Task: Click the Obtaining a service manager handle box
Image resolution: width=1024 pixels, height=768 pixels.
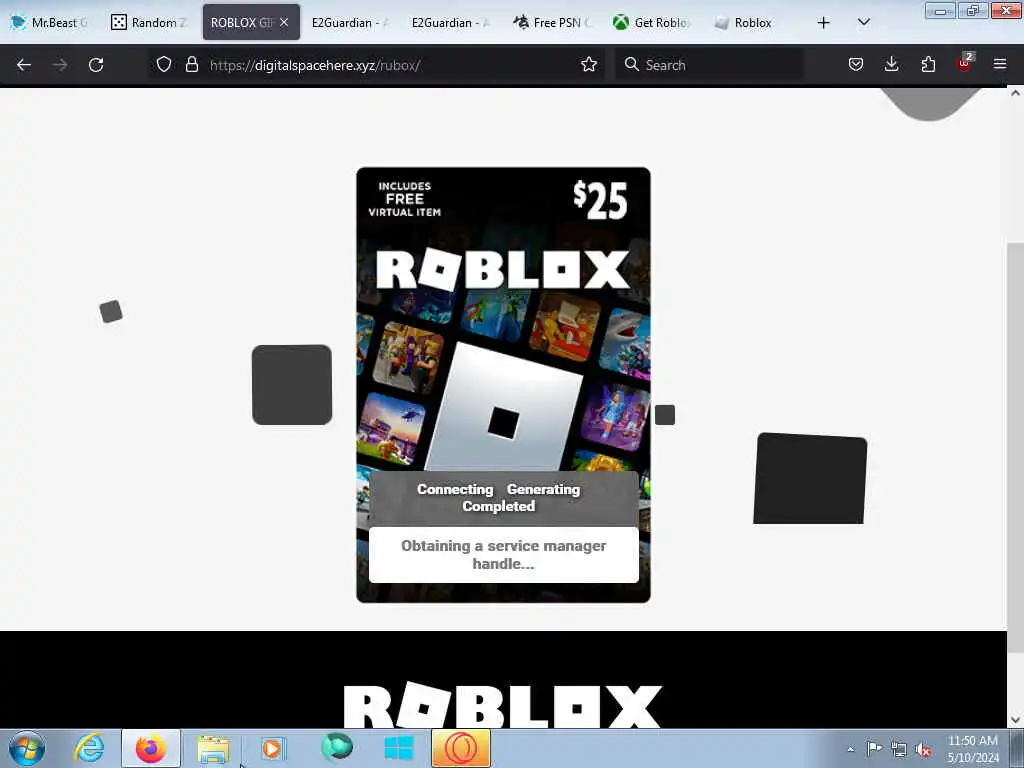Action: [x=504, y=554]
